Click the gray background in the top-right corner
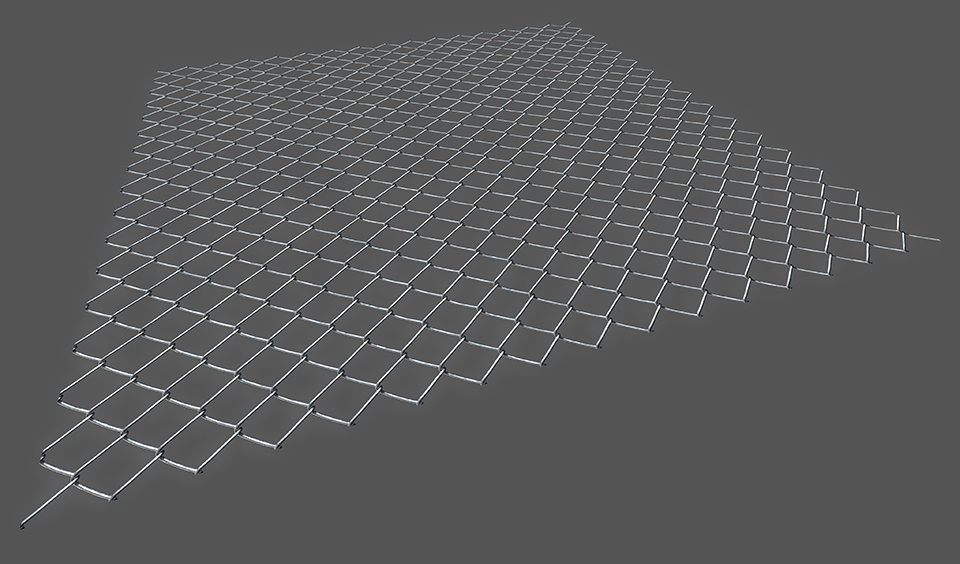Viewport: 960px width, 564px height. (x=900, y=40)
